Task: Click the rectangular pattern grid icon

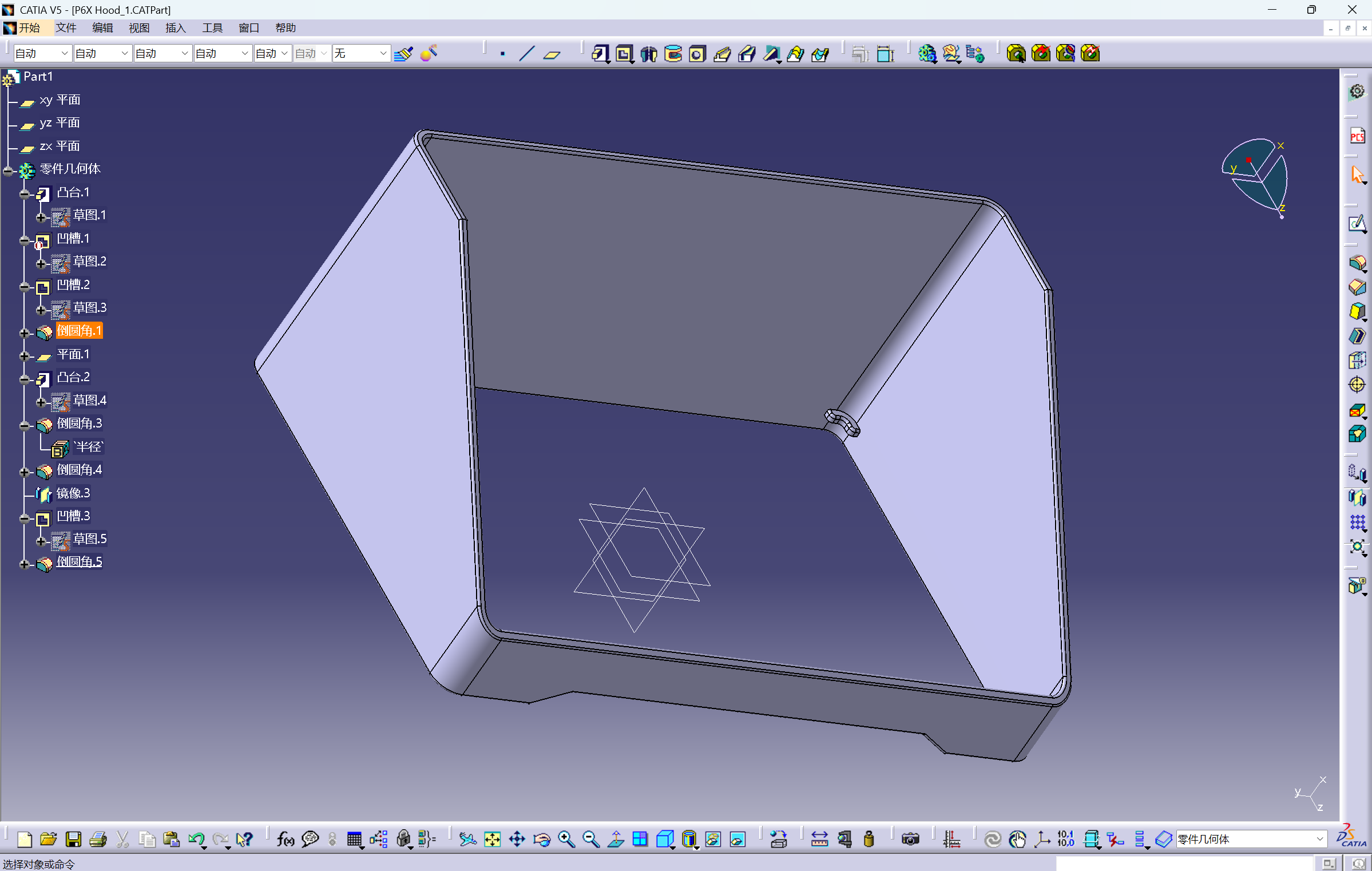Action: click(1357, 522)
